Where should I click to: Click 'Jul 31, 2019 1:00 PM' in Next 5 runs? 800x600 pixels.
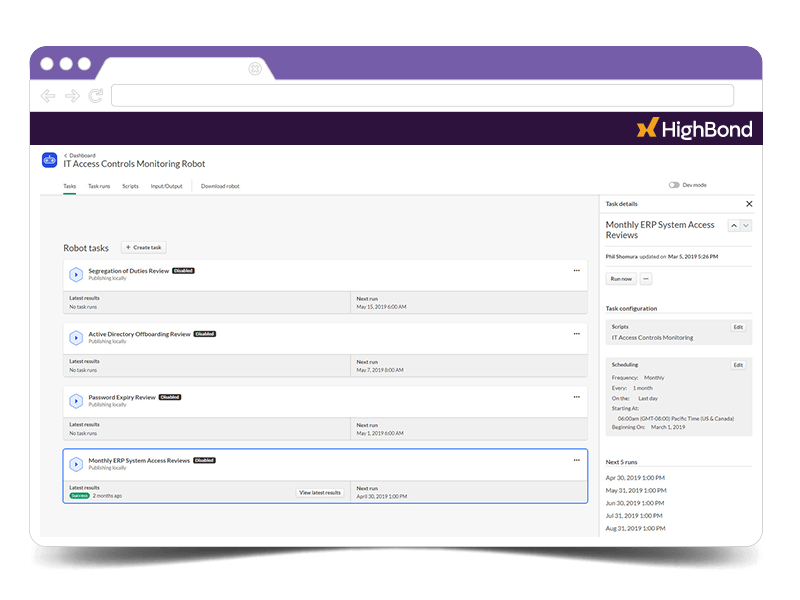pyautogui.click(x=634, y=516)
